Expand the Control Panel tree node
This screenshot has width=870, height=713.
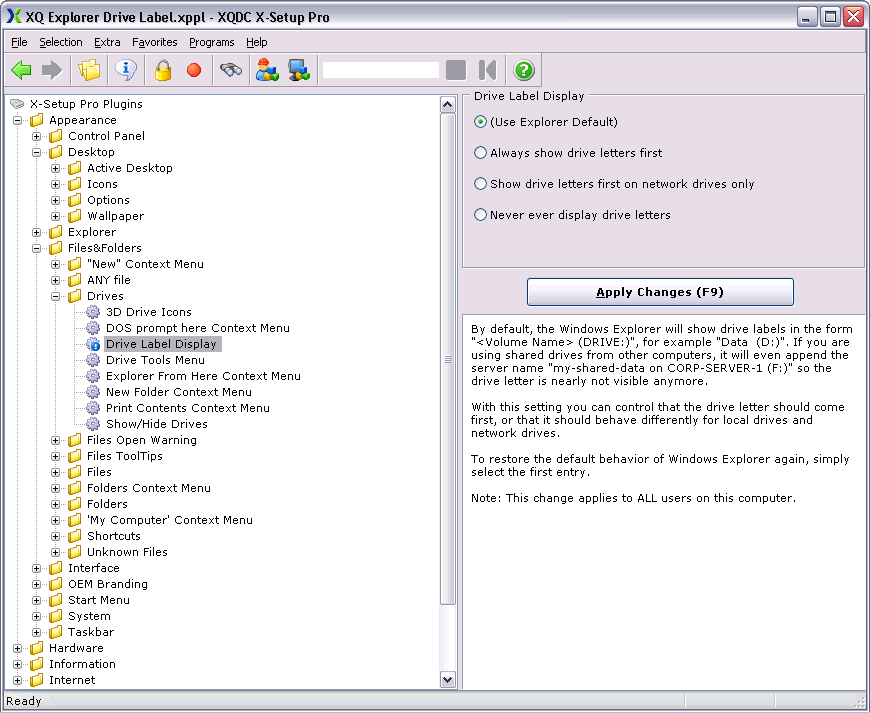37,136
